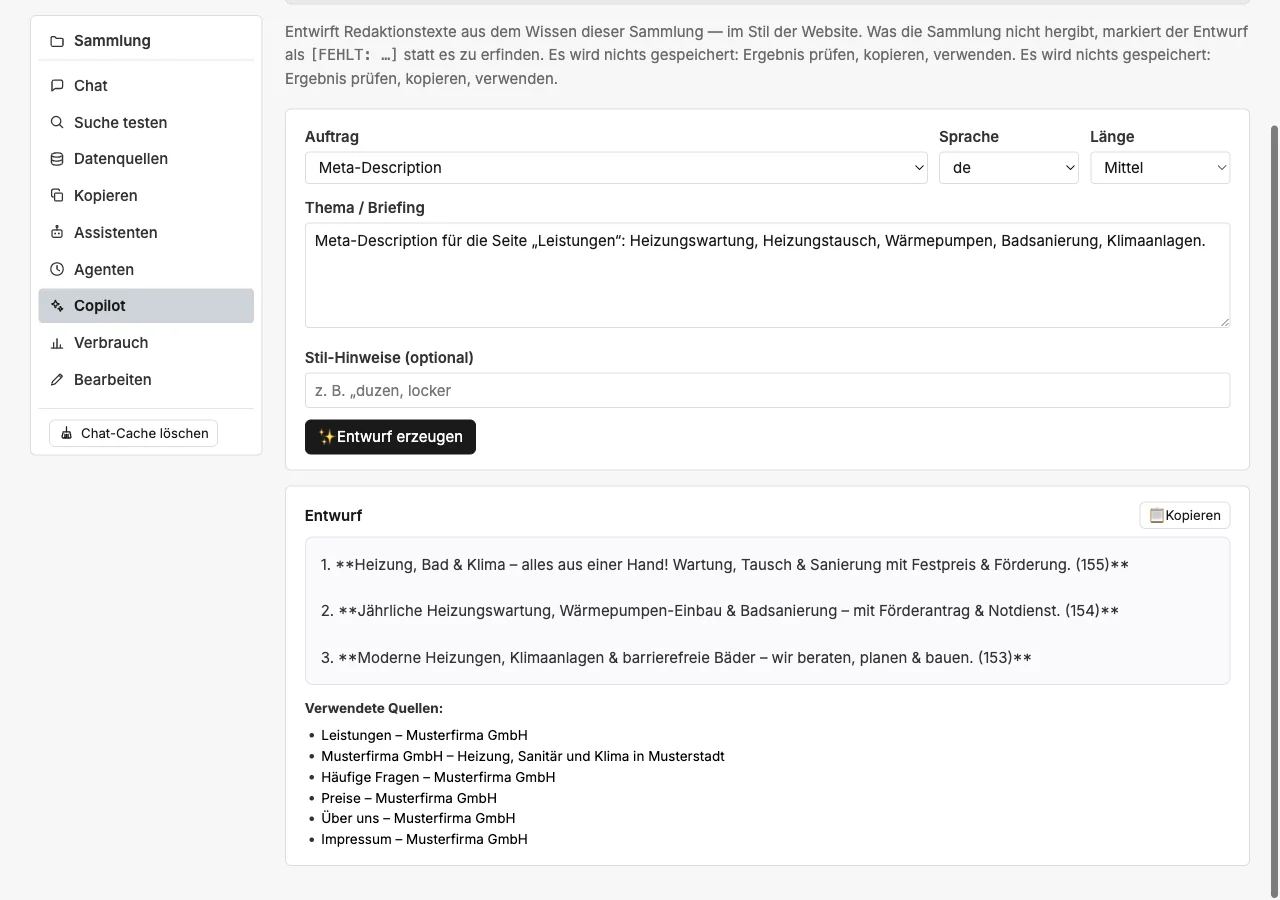Image resolution: width=1280 pixels, height=900 pixels.
Task: Open the Sammlung menu item
Action: point(146,41)
